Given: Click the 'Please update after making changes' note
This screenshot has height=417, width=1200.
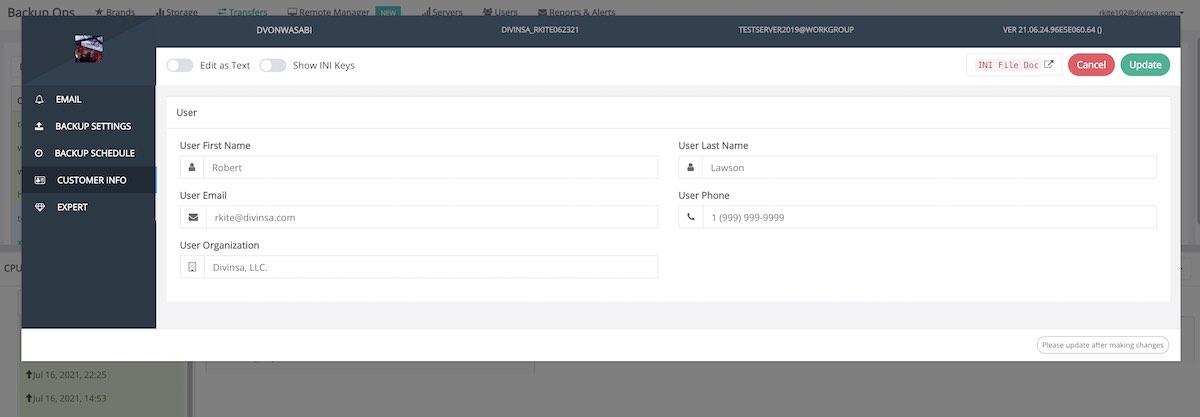Looking at the screenshot, I should [x=1103, y=345].
